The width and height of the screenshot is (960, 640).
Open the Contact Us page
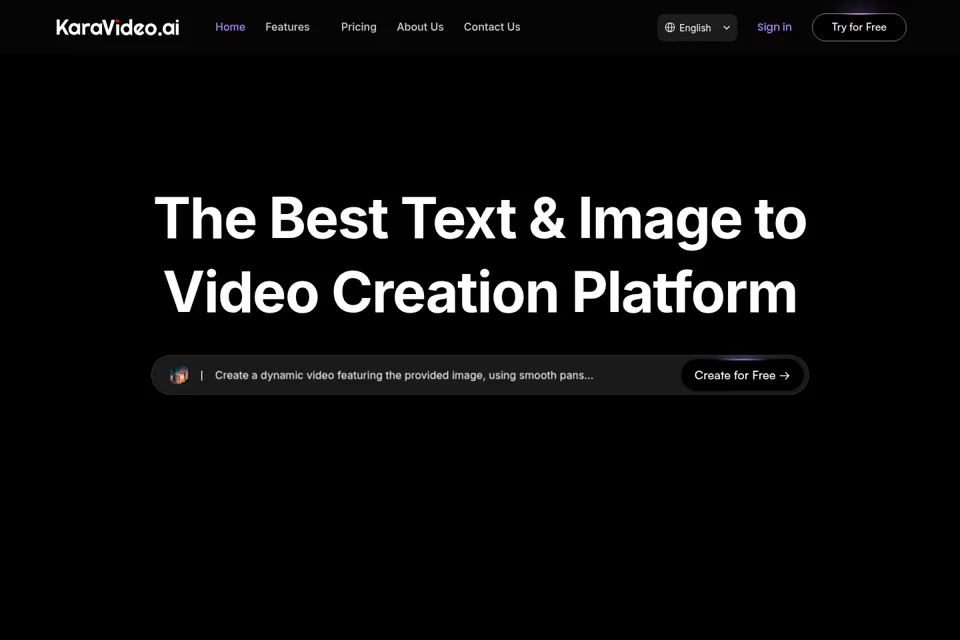tap(492, 27)
